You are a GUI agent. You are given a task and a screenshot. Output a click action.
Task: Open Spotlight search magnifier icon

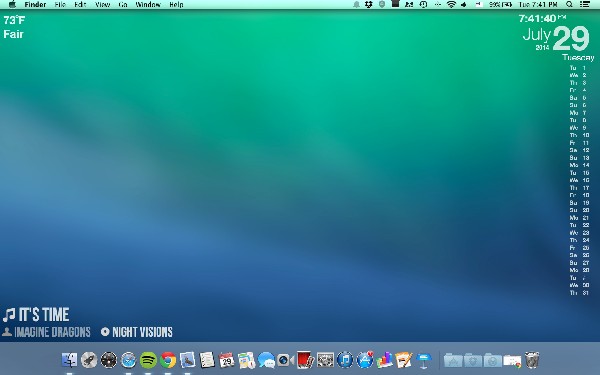point(569,5)
